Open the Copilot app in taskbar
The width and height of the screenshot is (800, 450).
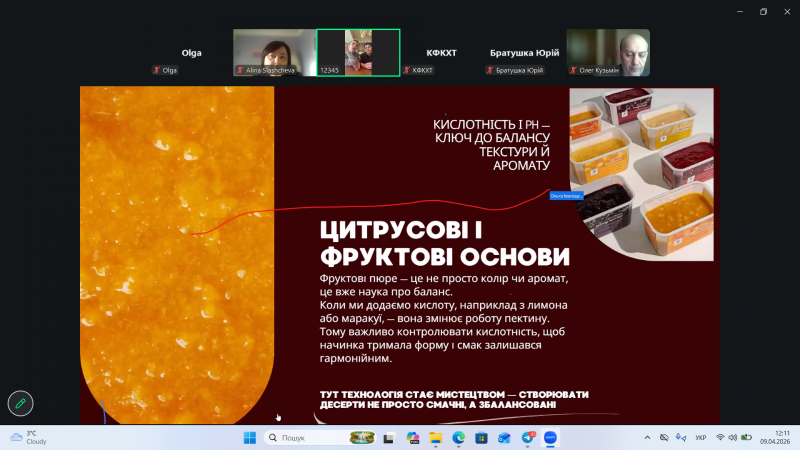pyautogui.click(x=413, y=438)
